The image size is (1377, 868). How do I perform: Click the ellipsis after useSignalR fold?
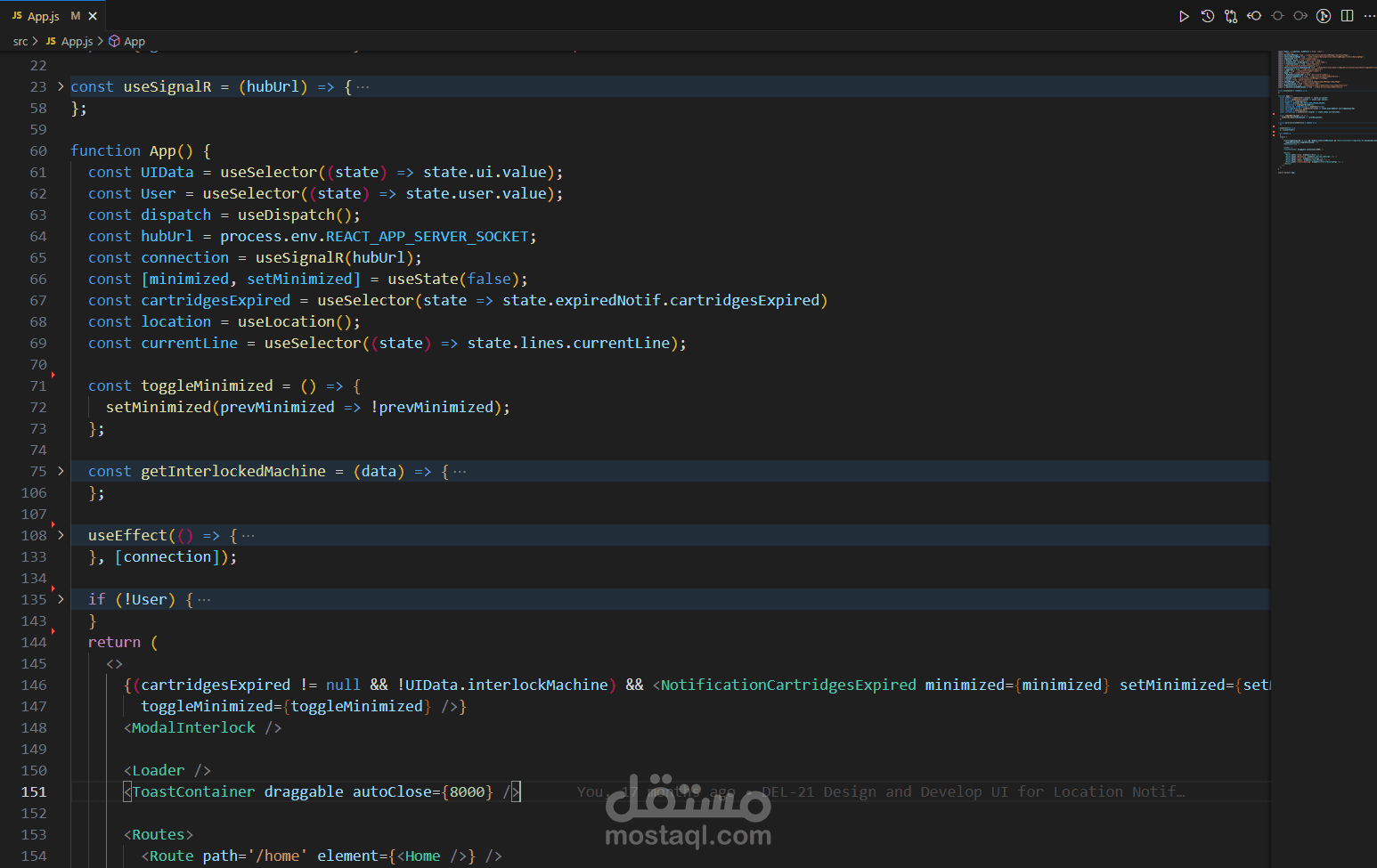coord(363,86)
